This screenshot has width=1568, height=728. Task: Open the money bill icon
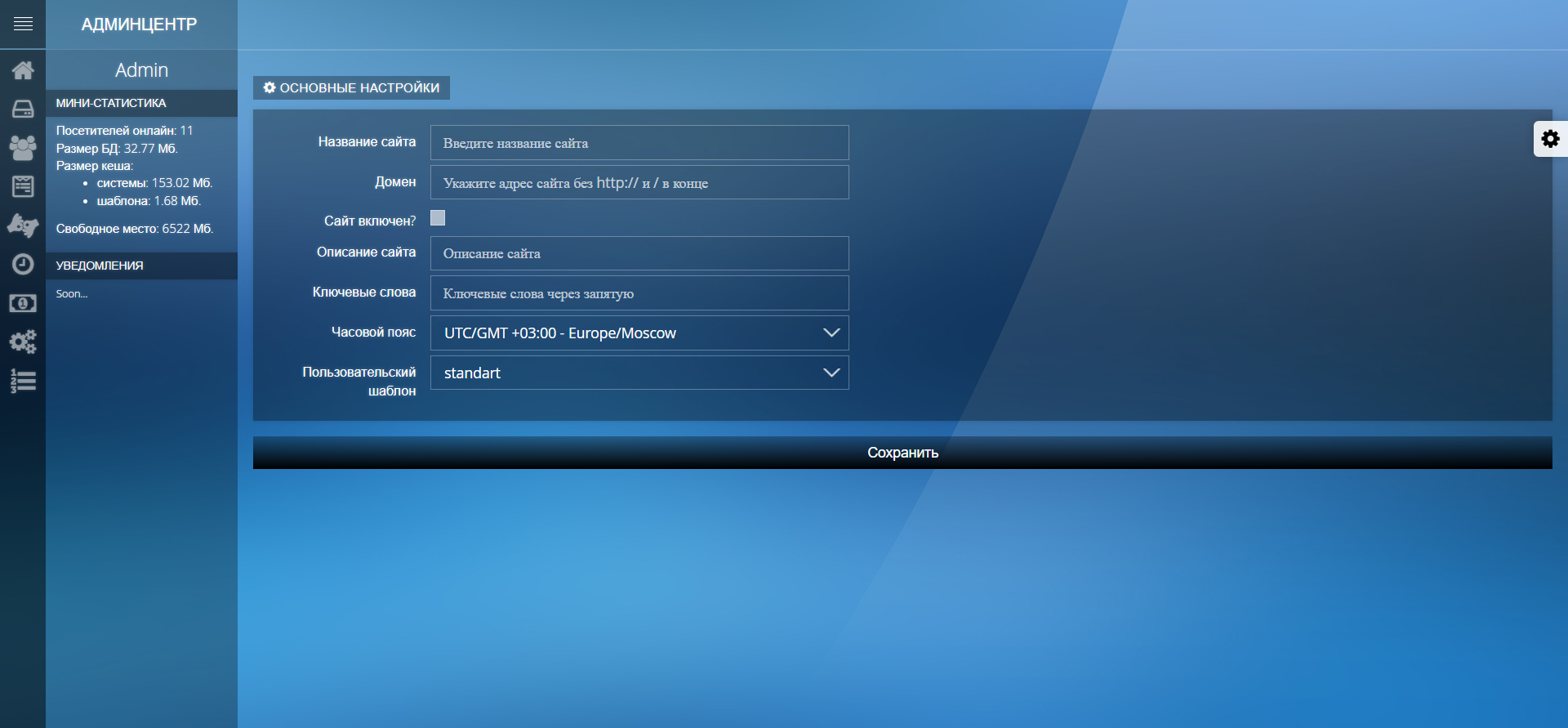coord(23,303)
